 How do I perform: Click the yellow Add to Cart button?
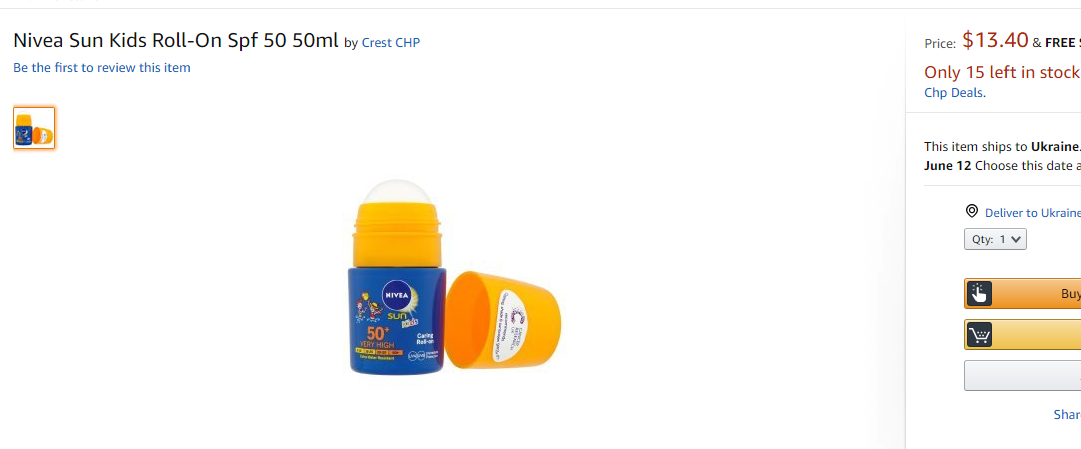(x=1022, y=335)
